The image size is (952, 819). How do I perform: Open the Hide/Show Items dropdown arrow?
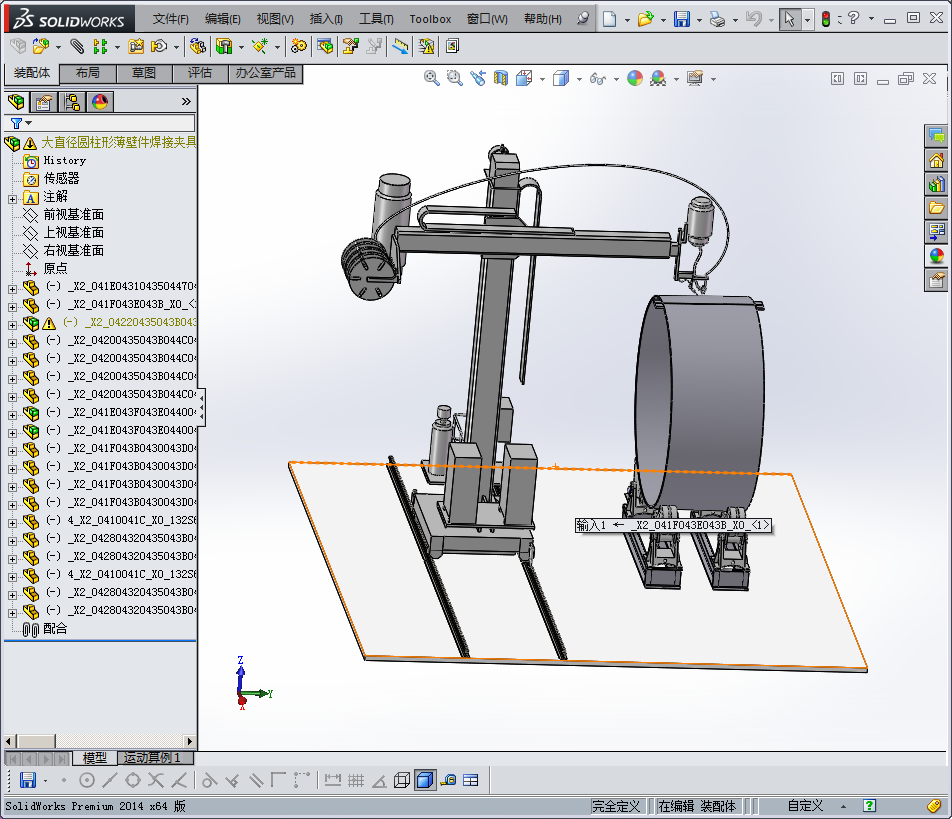pos(616,79)
